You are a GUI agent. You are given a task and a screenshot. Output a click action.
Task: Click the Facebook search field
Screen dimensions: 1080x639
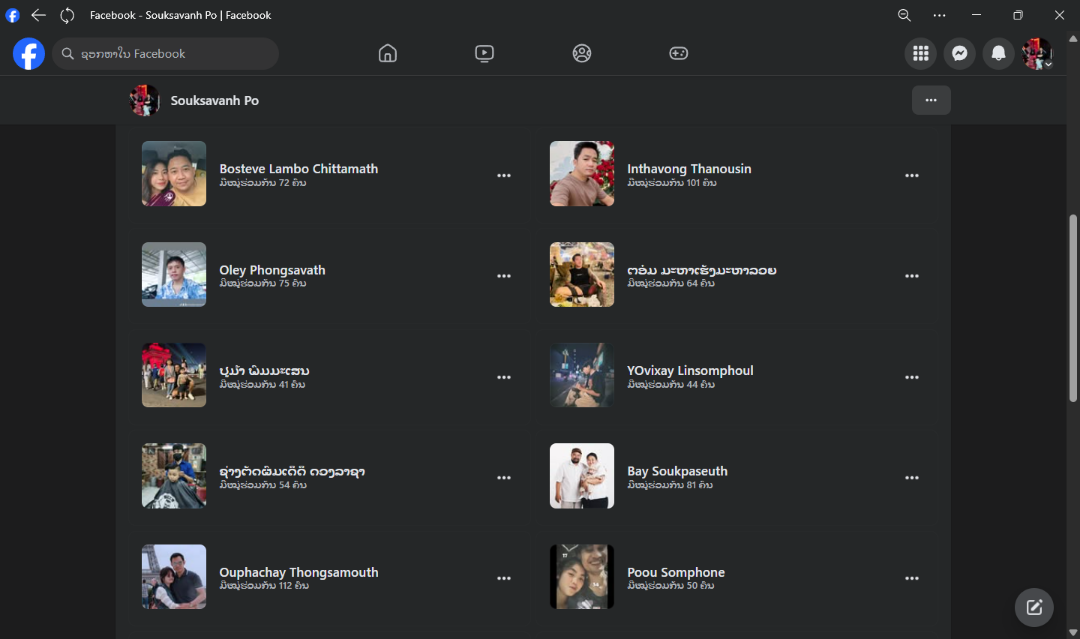tap(166, 54)
